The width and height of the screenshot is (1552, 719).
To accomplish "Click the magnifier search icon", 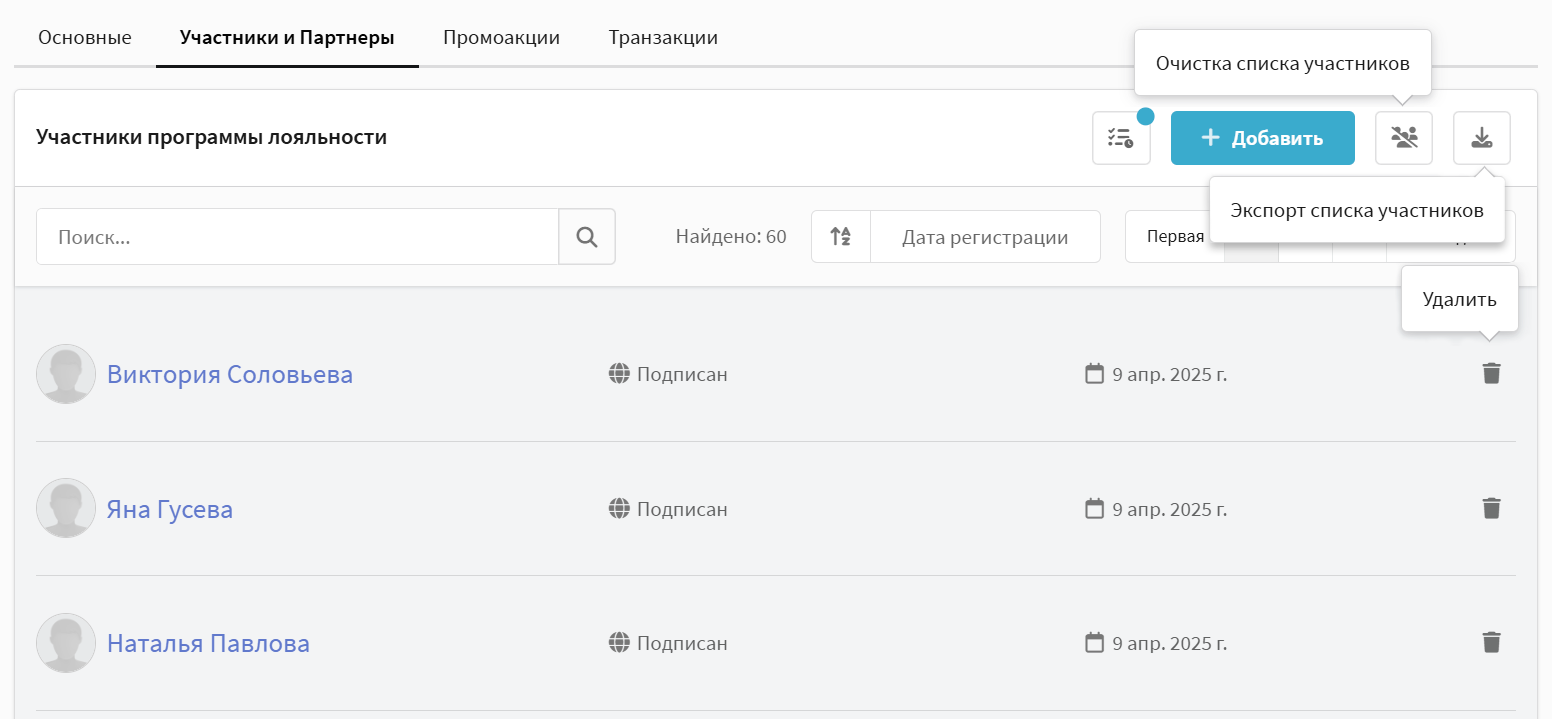I will [587, 237].
